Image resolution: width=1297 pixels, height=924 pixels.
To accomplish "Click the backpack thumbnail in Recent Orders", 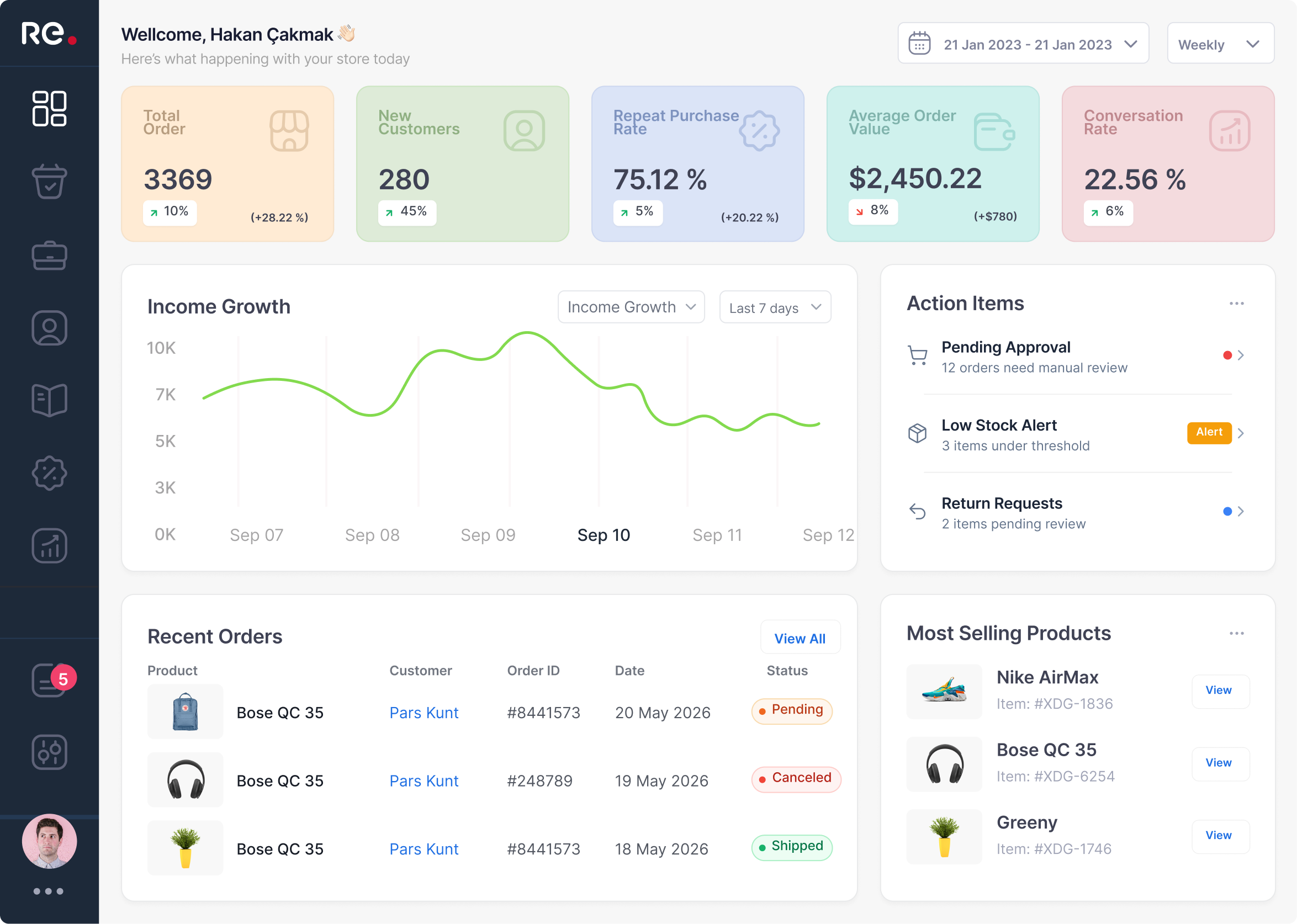I will 185,711.
